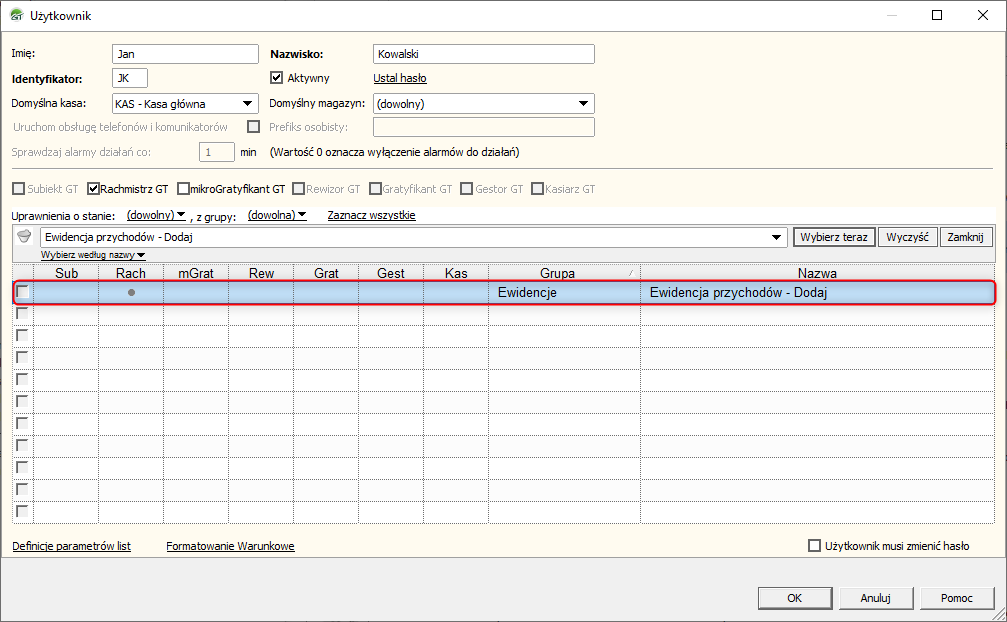Tick the Gratyfikant GT checkbox
The image size is (1007, 622).
pos(375,189)
